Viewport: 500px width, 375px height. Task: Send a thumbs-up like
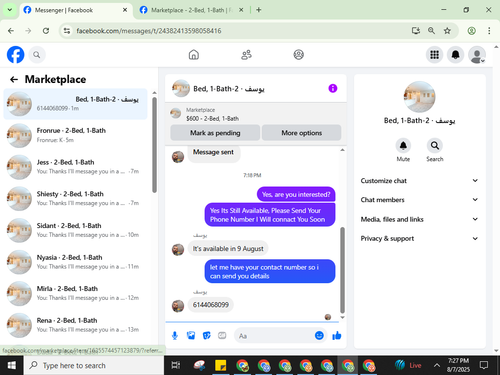(x=337, y=336)
